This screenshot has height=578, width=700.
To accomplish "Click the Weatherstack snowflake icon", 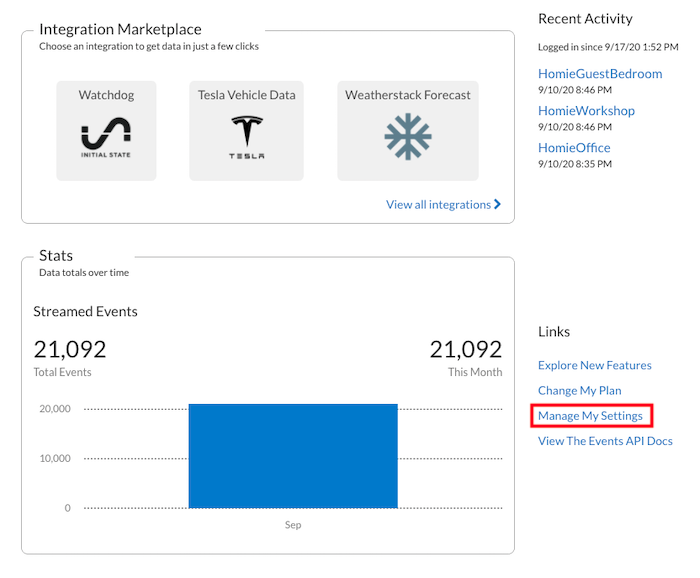I will (x=408, y=137).
